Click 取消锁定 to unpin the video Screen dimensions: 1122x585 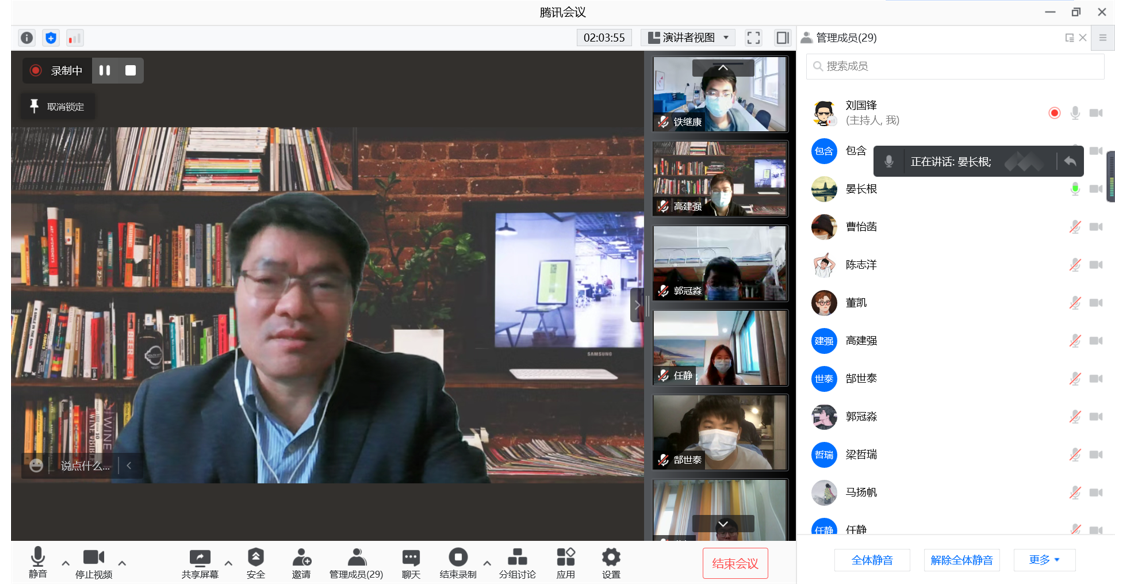coord(59,106)
